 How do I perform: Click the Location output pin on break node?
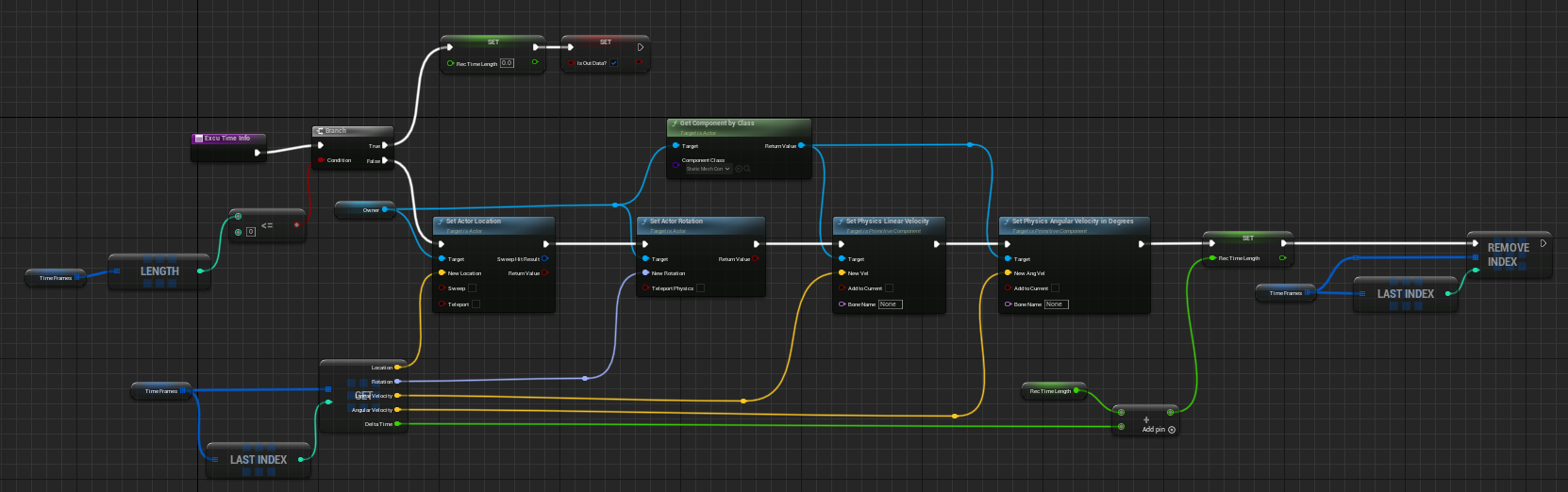[397, 367]
